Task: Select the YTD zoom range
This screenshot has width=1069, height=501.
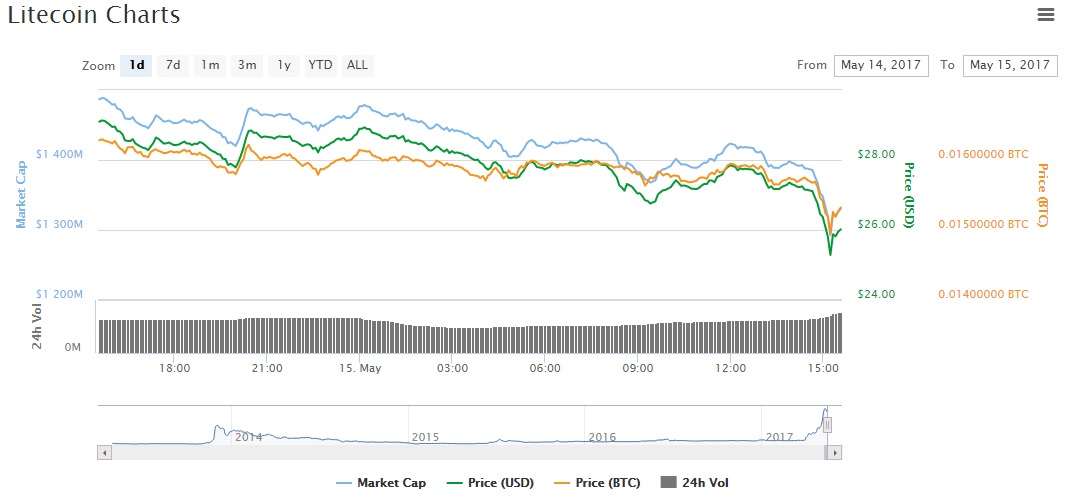Action: (x=320, y=65)
